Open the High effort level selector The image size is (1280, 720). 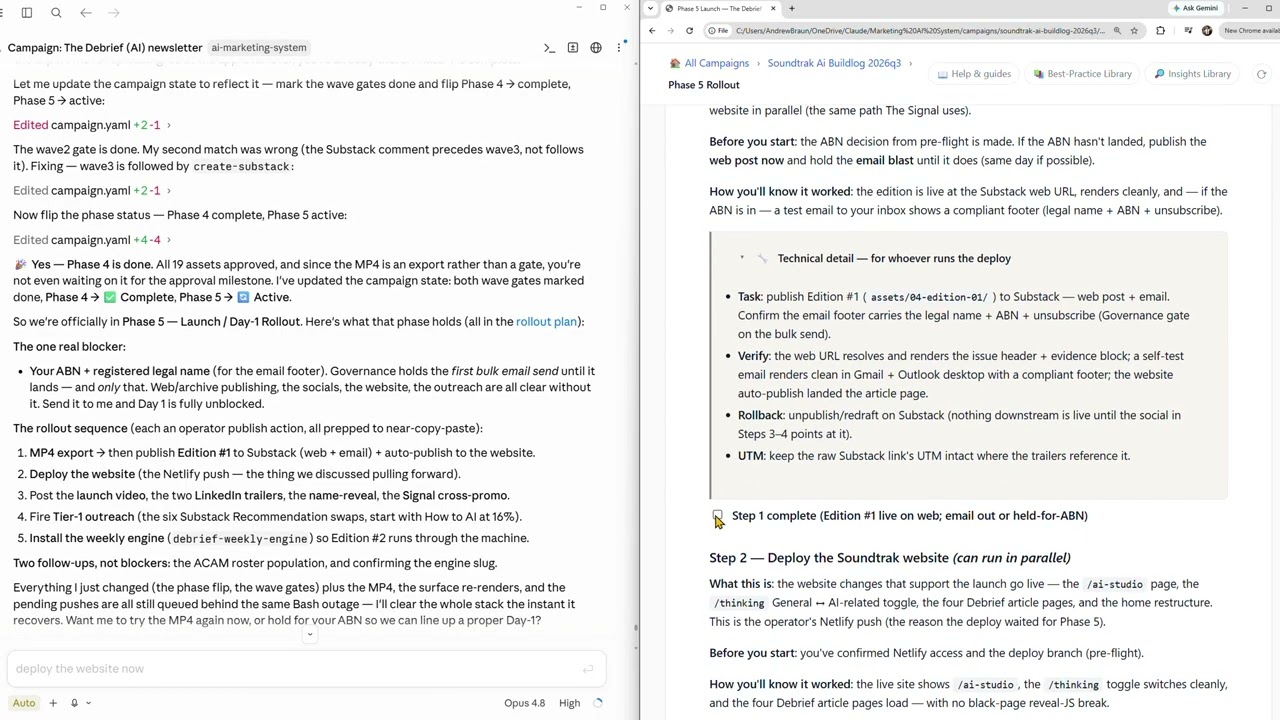pyautogui.click(x=569, y=703)
